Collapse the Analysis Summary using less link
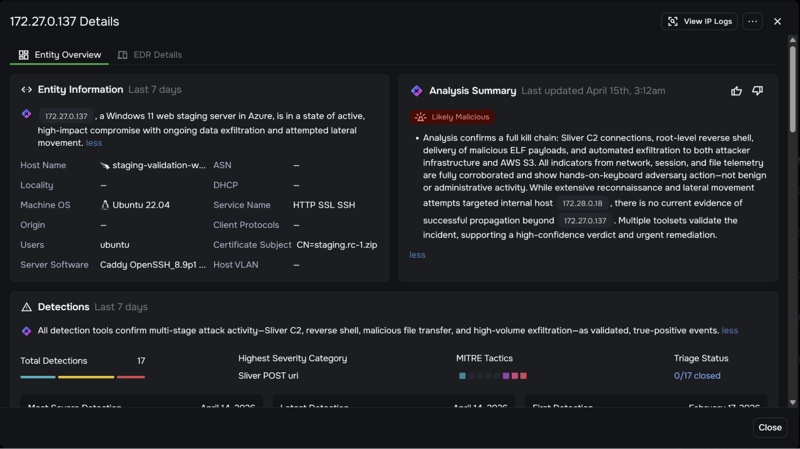The image size is (800, 449). [417, 255]
